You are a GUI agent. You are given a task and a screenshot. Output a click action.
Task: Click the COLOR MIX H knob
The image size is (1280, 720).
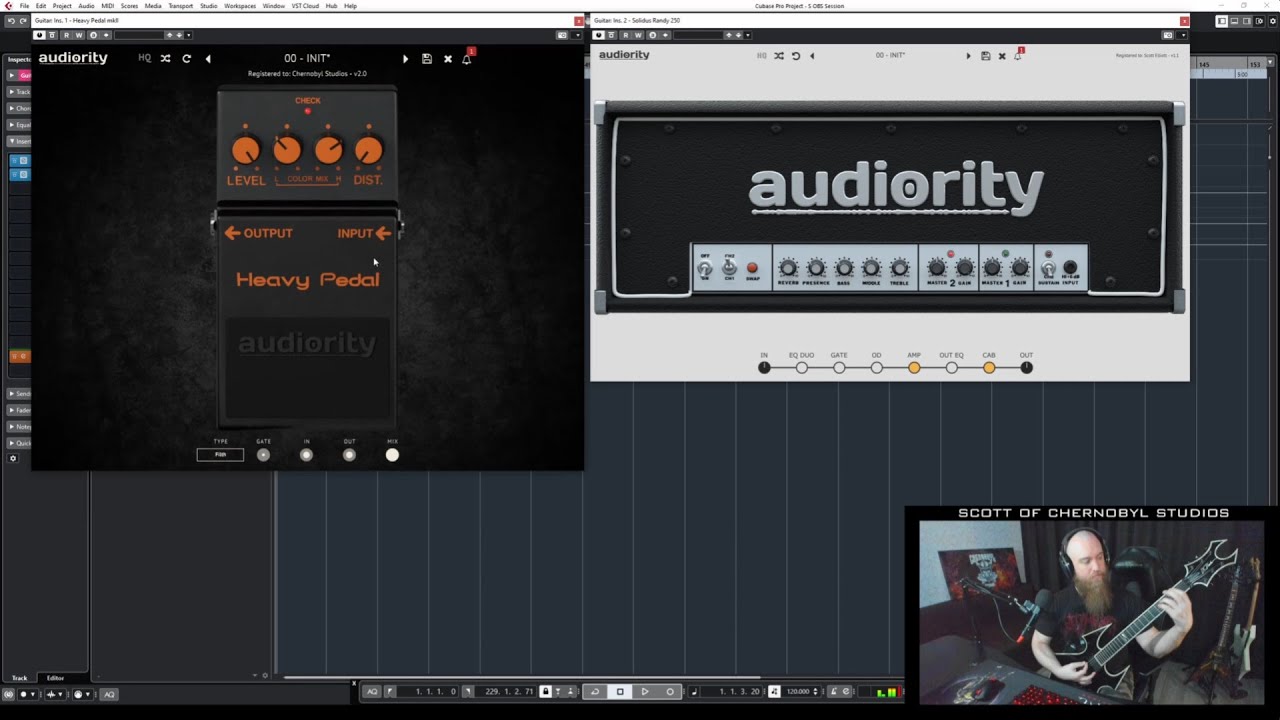click(x=328, y=150)
